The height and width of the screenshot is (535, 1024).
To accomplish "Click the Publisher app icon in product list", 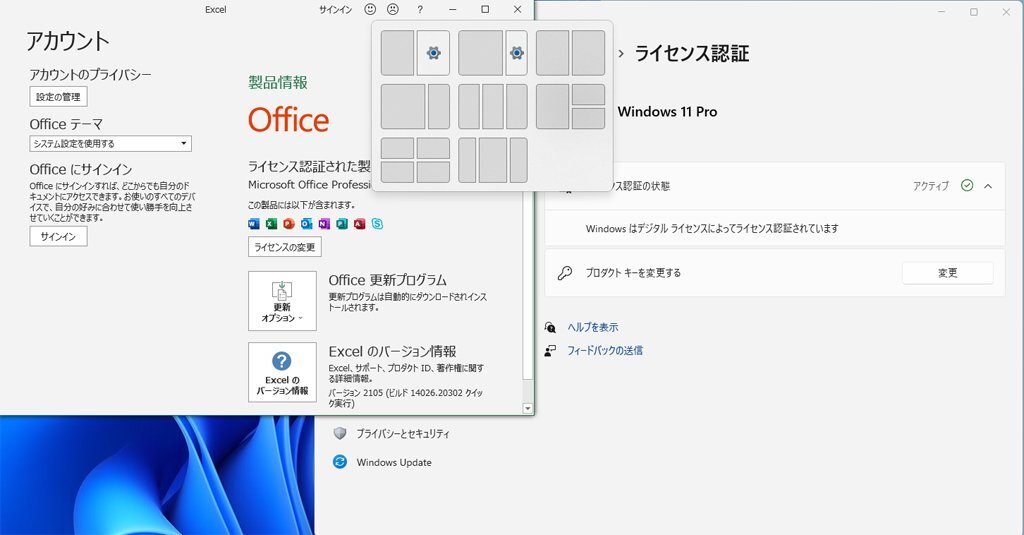I will coord(342,224).
